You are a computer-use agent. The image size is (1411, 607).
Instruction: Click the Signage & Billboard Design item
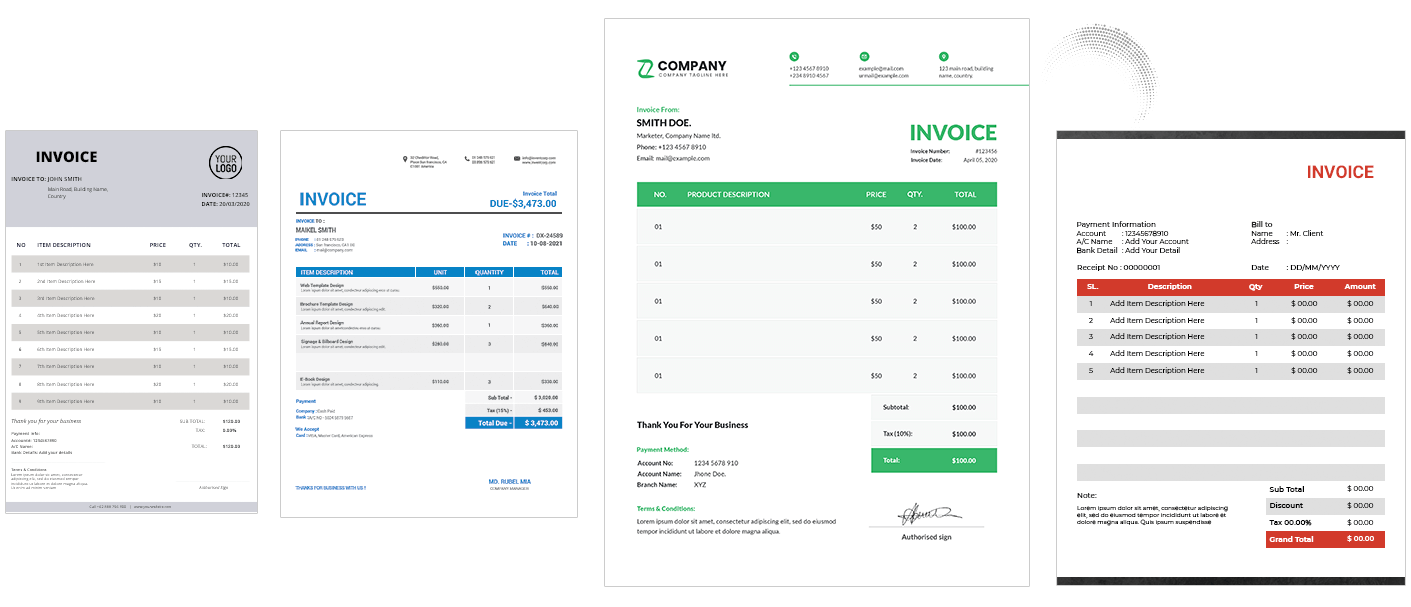[x=326, y=342]
